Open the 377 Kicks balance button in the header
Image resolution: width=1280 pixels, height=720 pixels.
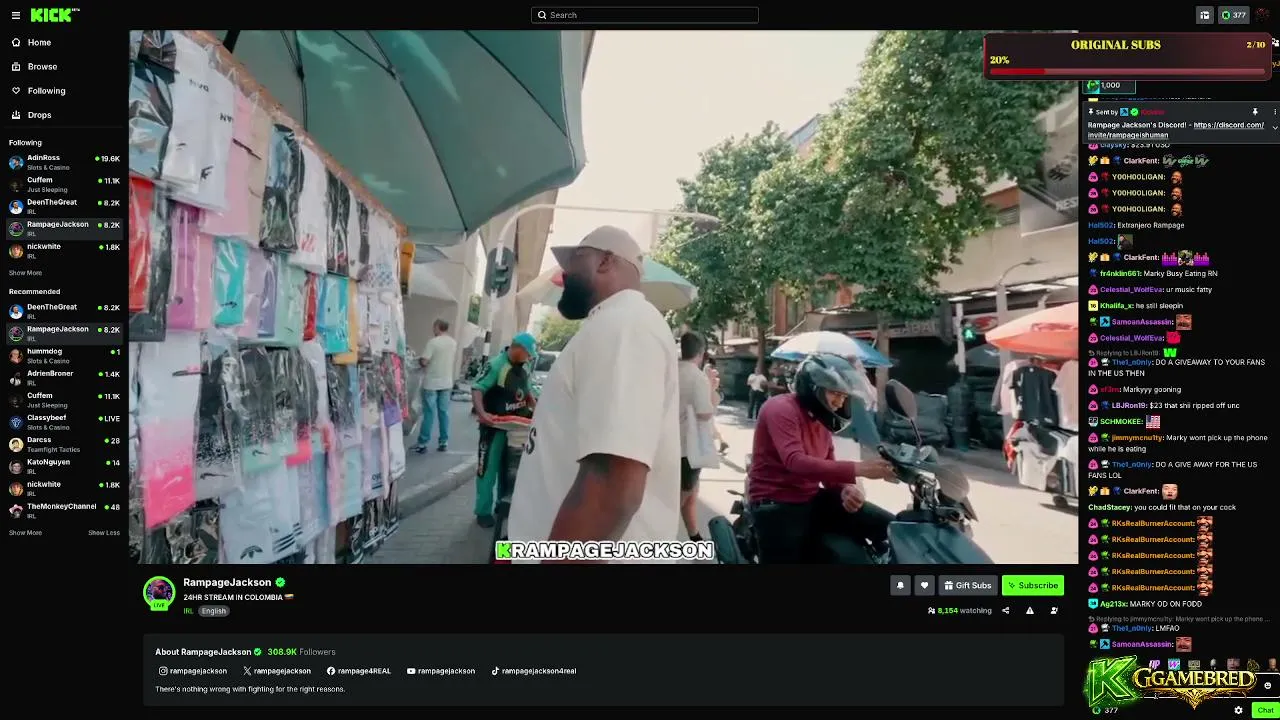tap(1234, 15)
